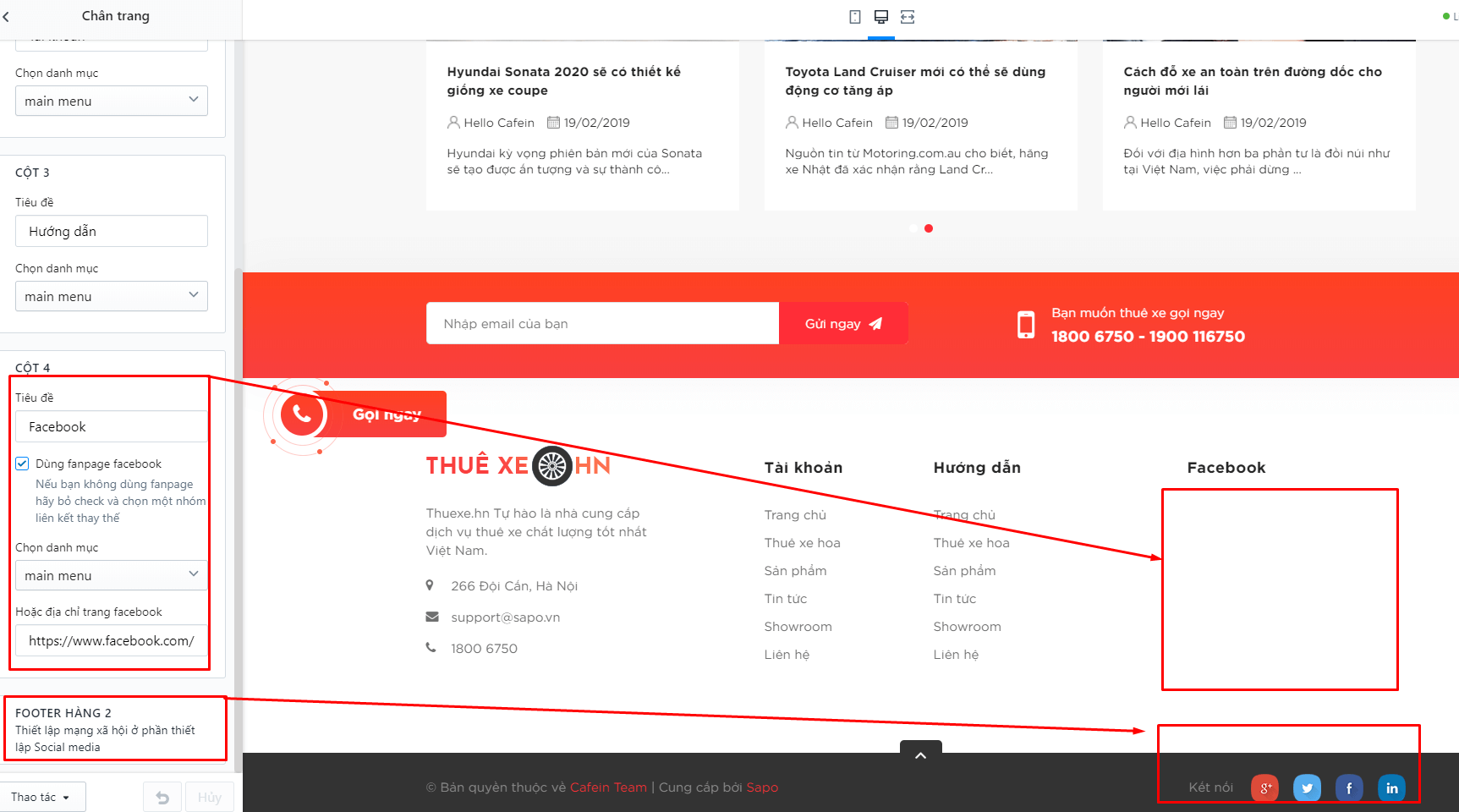
Task: Open the Twitter social icon
Action: coord(1307,788)
